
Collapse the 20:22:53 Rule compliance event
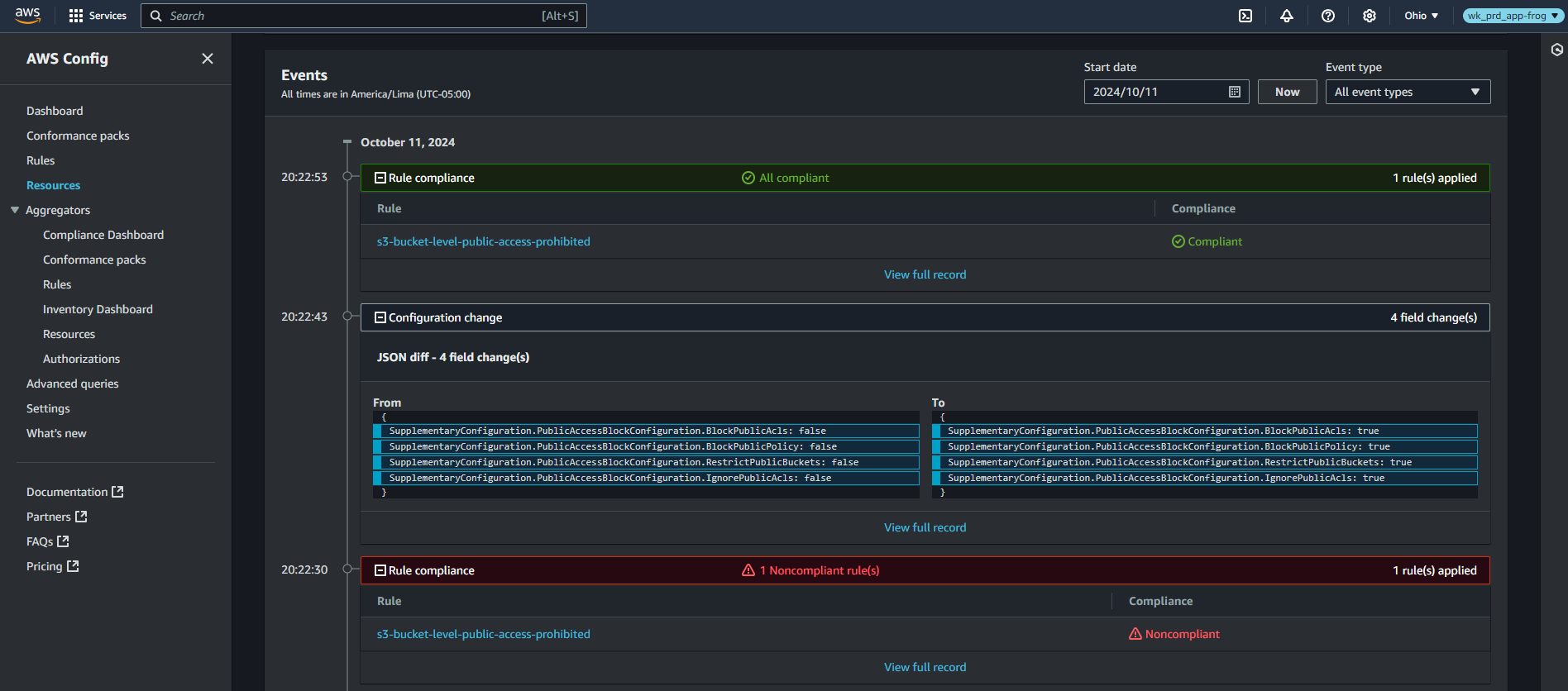coord(380,178)
